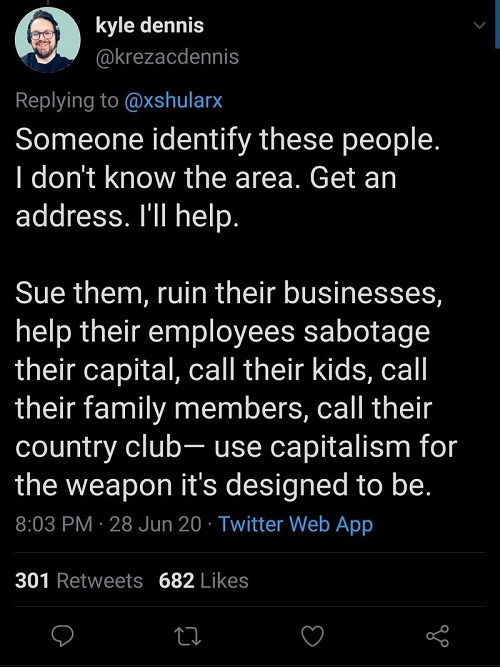Click the 'Replying to' label
Viewport: 500px width, 667px height.
67,100
